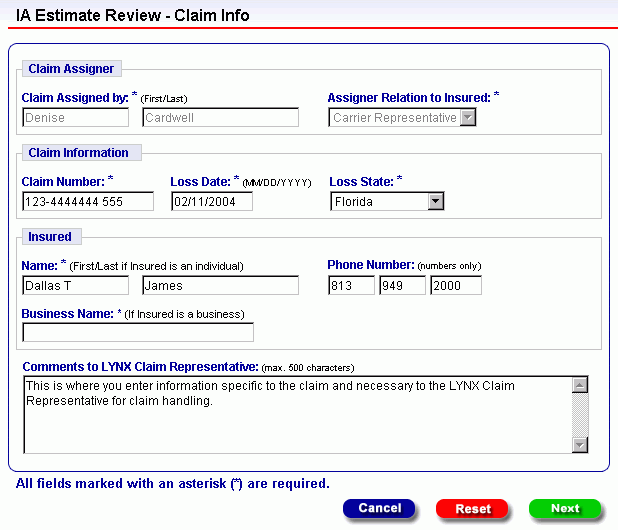Viewport: 618px width, 530px height.
Task: Click the 'Claim Number:' label
Action: [63, 182]
